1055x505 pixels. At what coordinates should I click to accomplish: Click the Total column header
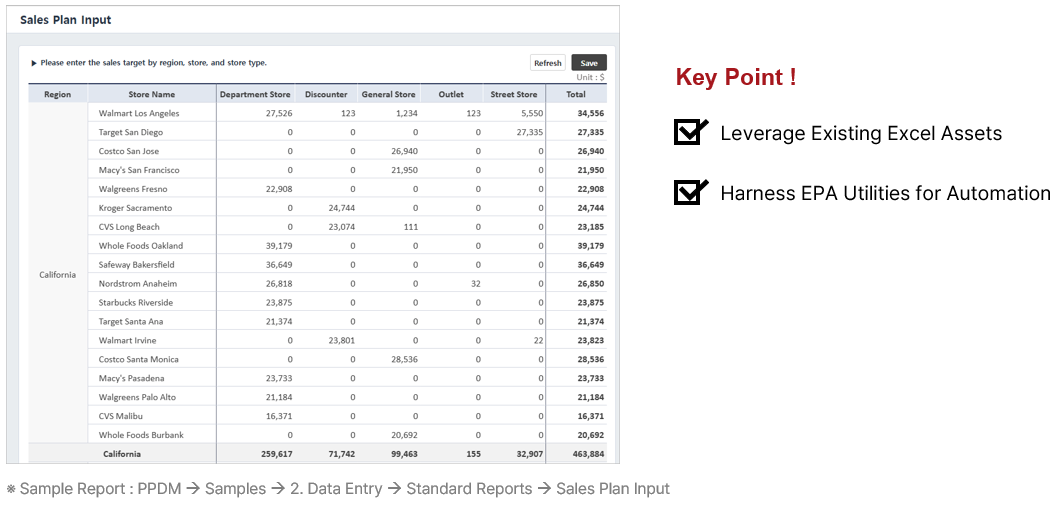576,95
